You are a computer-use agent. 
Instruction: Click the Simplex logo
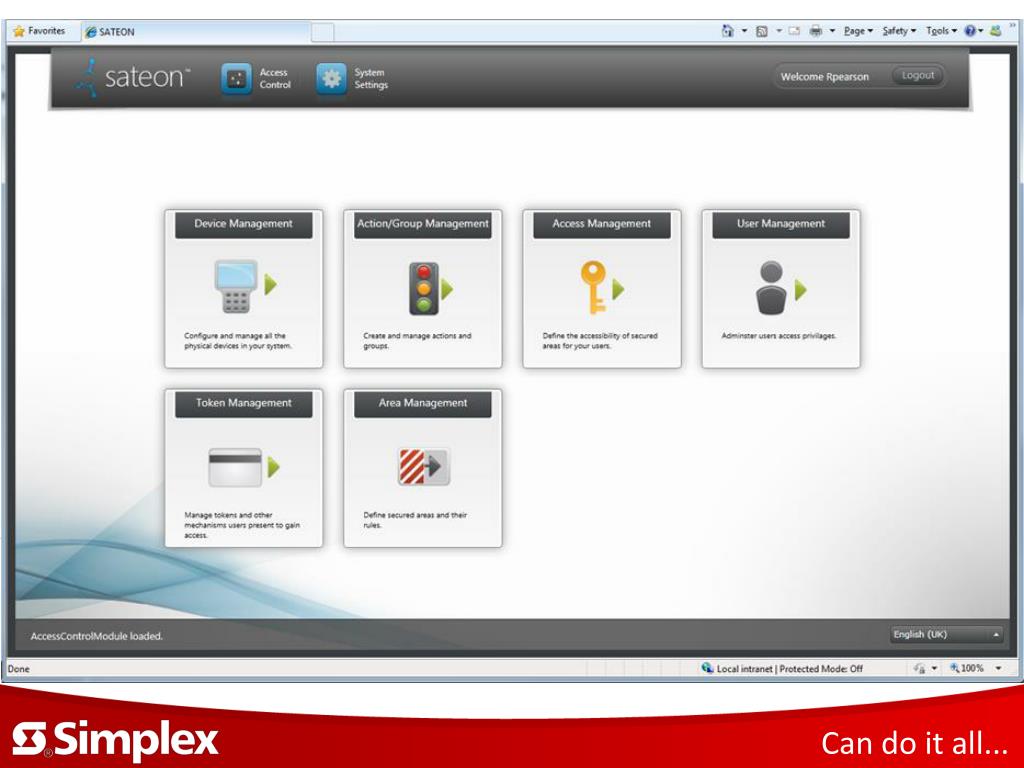point(116,741)
